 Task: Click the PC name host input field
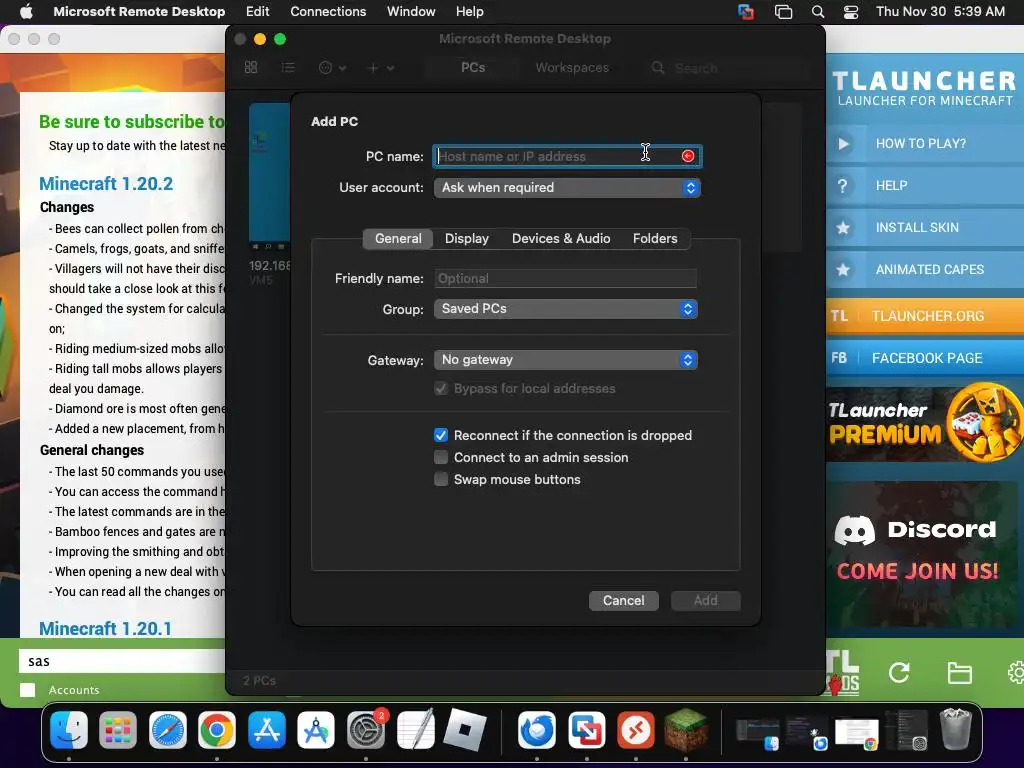[567, 157]
